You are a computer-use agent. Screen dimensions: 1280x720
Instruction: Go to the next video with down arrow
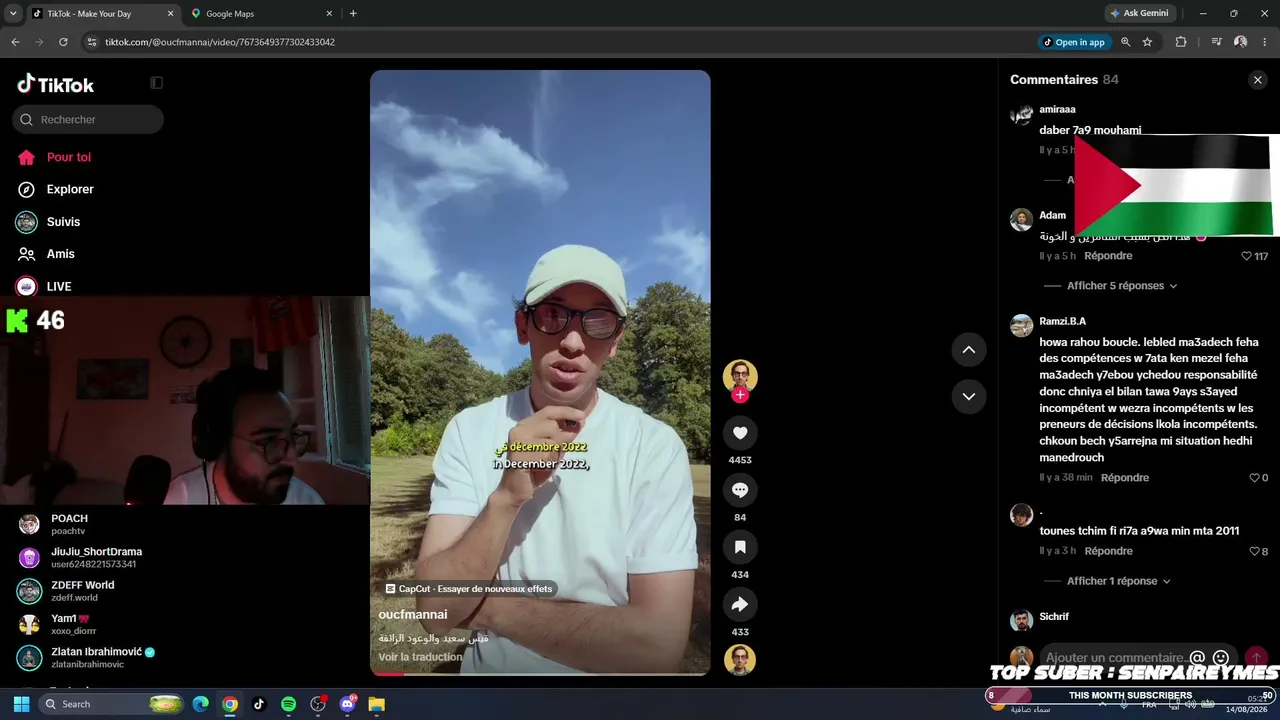pos(968,396)
